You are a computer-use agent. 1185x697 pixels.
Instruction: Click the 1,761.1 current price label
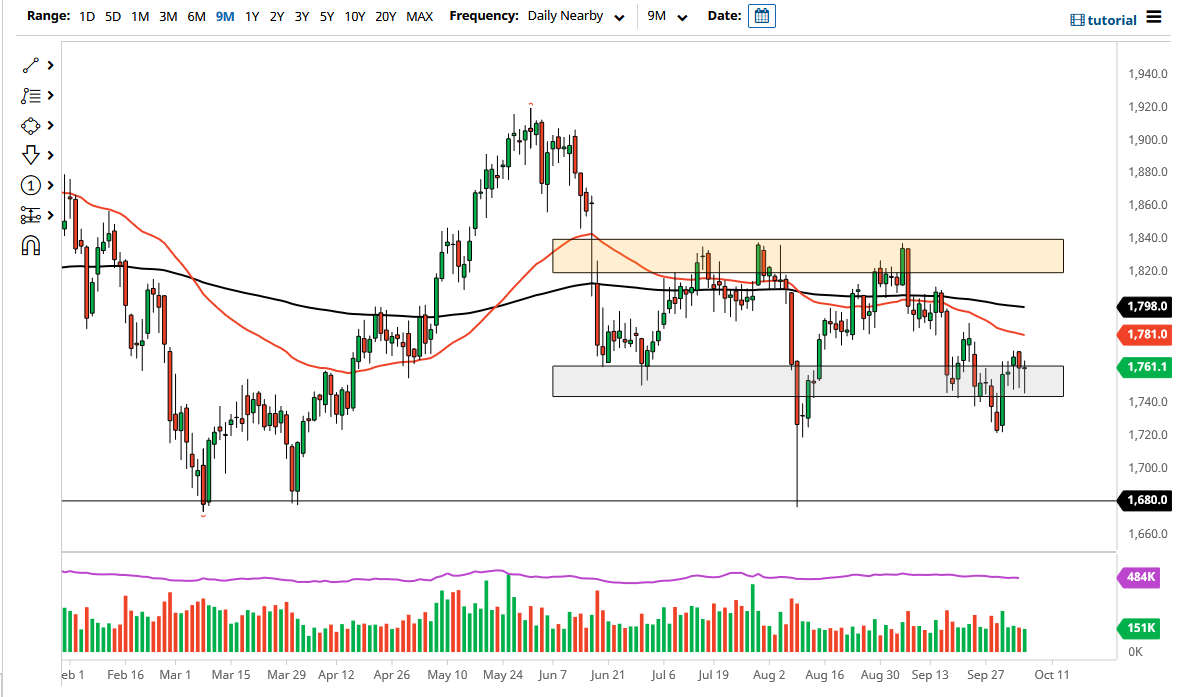[1144, 367]
